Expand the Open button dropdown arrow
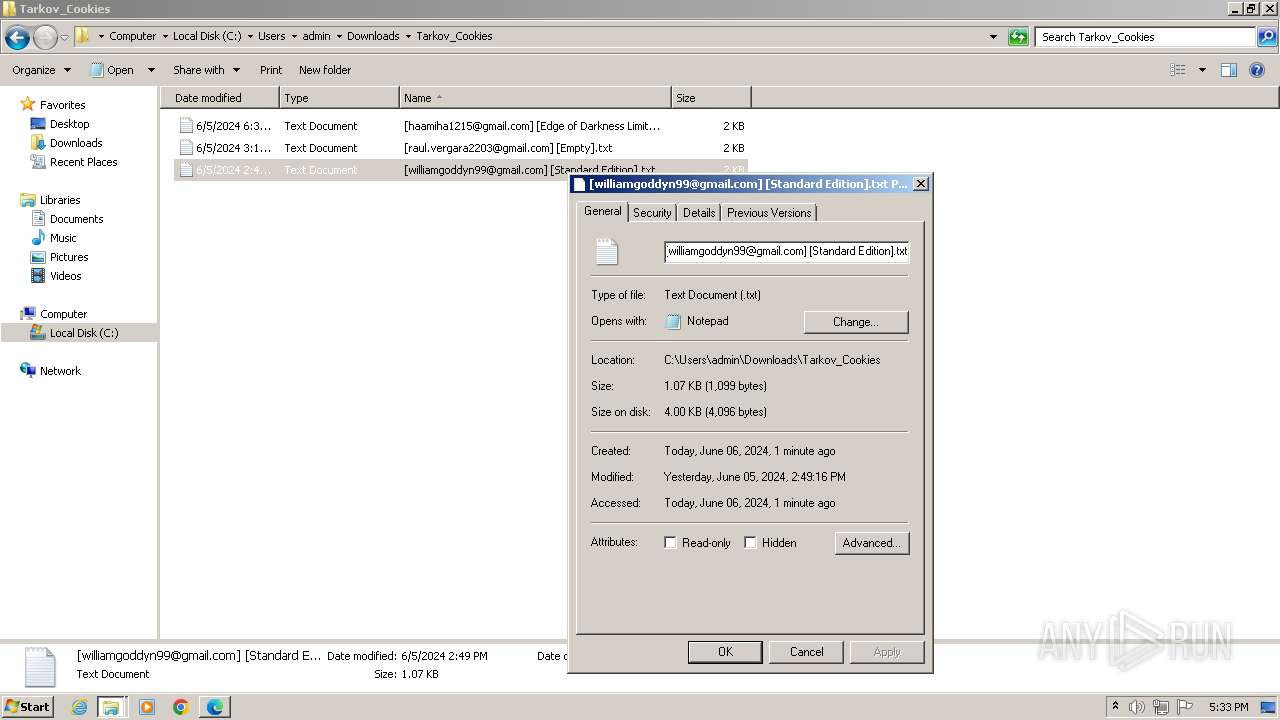This screenshot has width=1280, height=720. 151,70
